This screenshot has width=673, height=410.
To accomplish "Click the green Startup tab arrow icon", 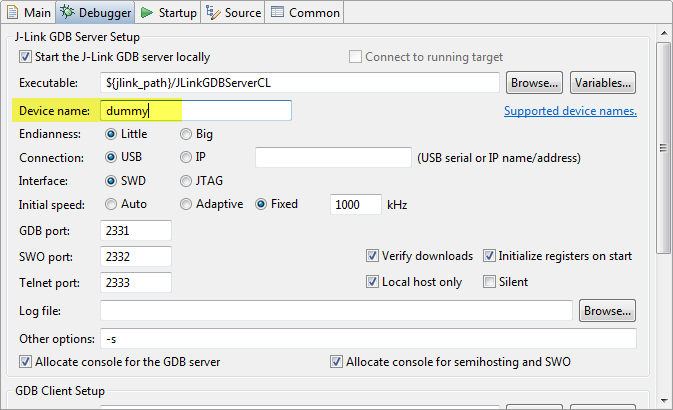I will click(146, 13).
